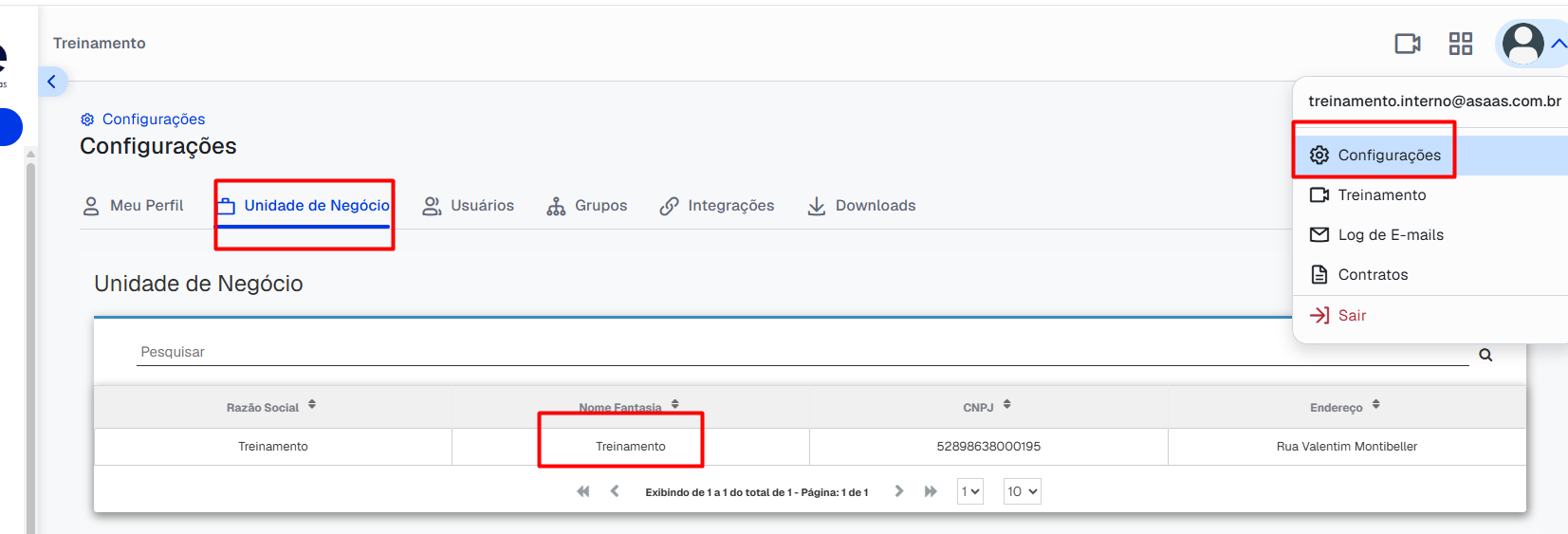
Task: Go to last page of results
Action: [x=931, y=491]
